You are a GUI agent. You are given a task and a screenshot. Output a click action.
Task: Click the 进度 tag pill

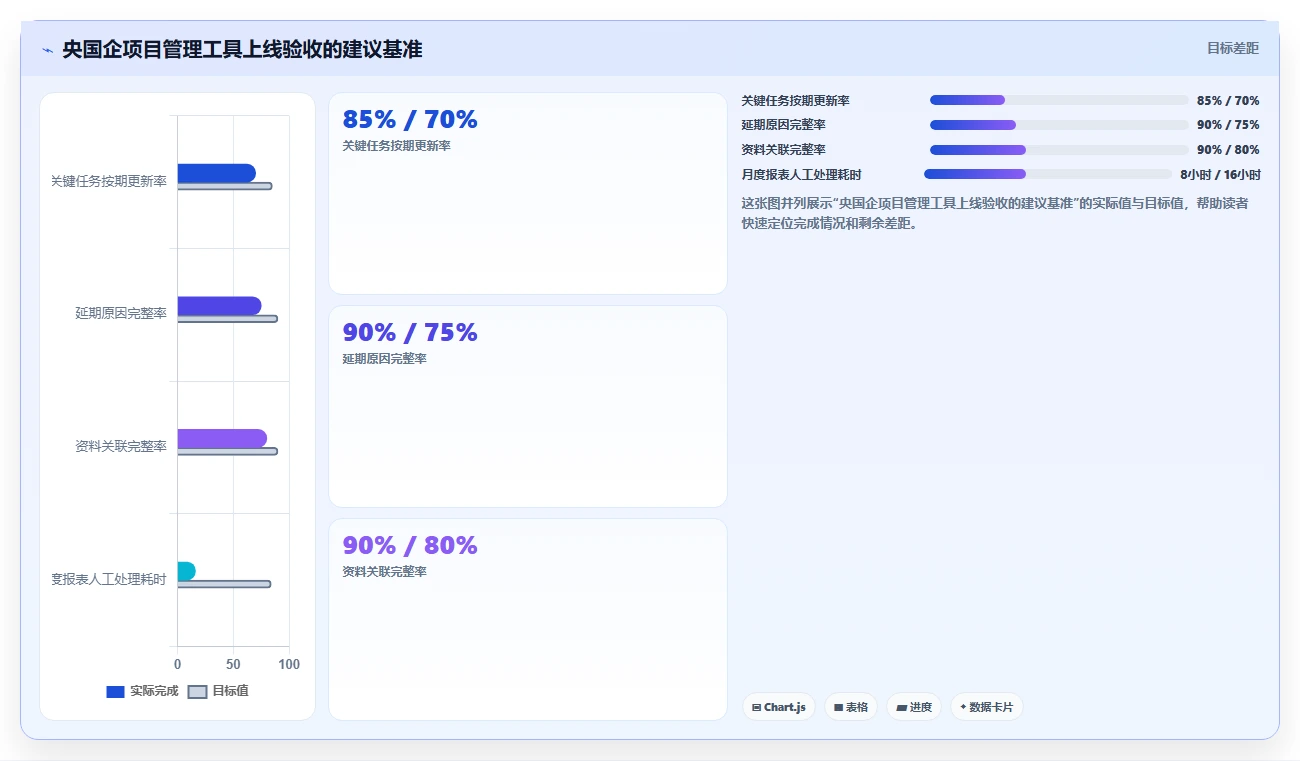click(914, 707)
